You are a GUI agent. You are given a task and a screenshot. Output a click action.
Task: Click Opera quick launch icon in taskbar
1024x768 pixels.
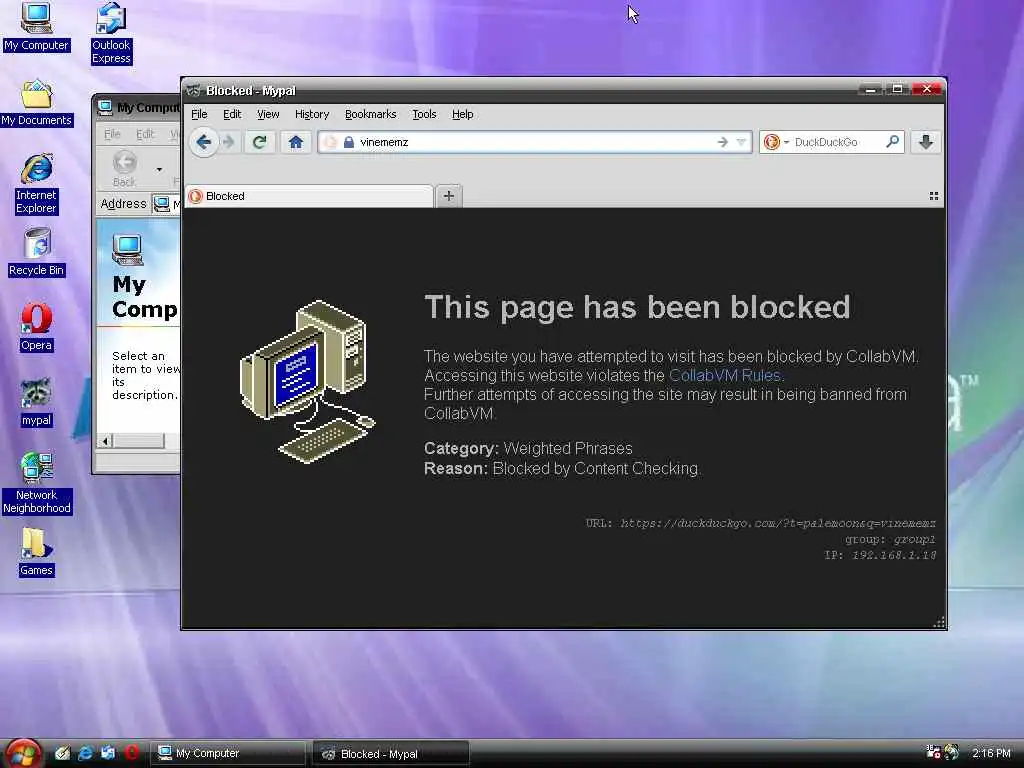click(132, 753)
